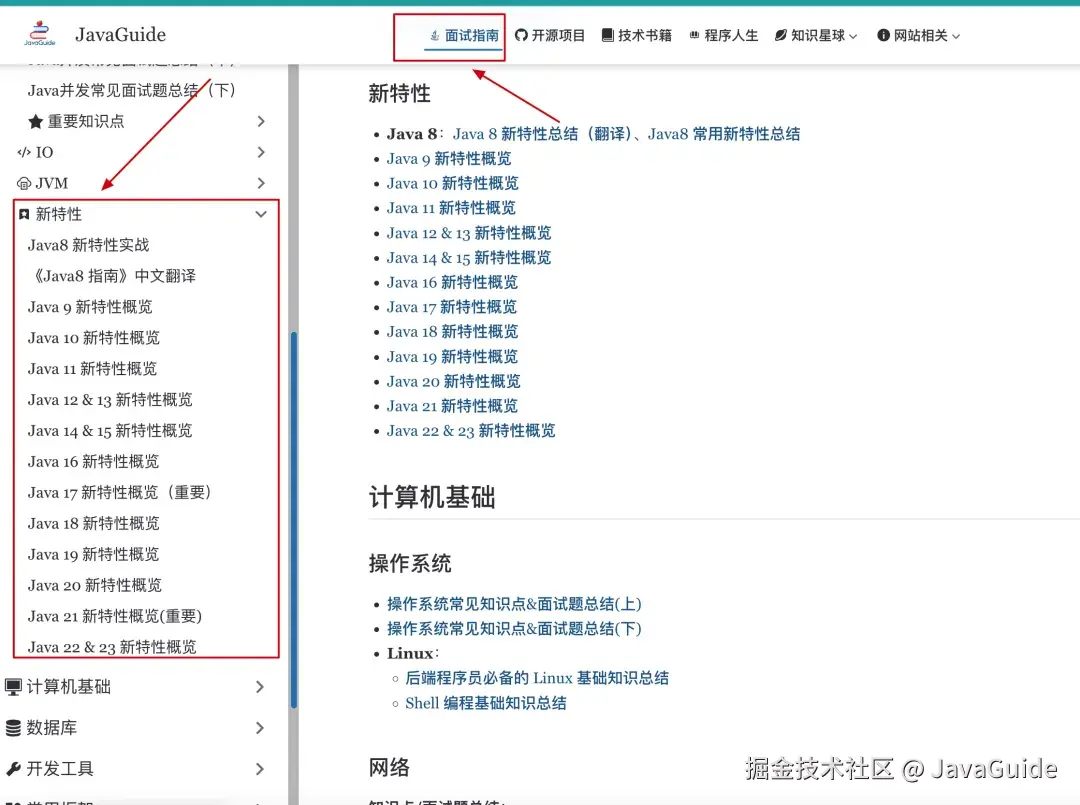Expand the 计算机基础 sidebar chevron
1080x805 pixels.
pyautogui.click(x=260, y=687)
